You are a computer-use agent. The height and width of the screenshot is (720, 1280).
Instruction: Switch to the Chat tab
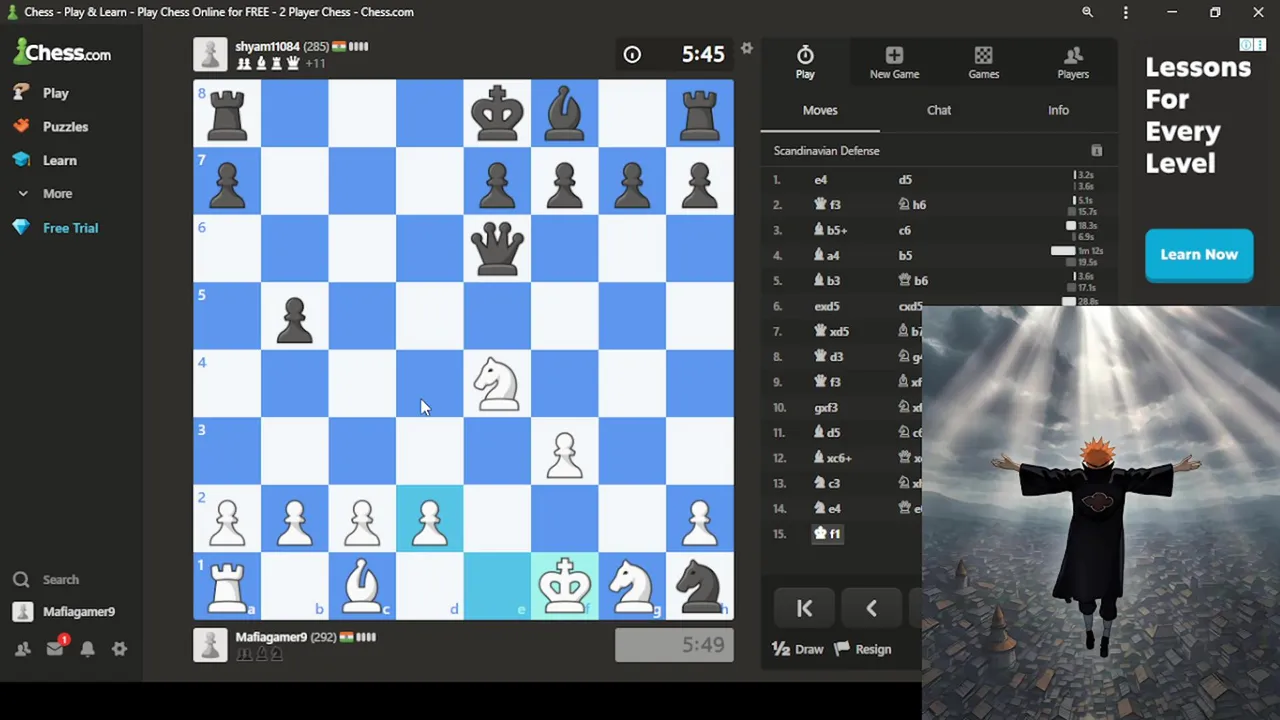(939, 110)
